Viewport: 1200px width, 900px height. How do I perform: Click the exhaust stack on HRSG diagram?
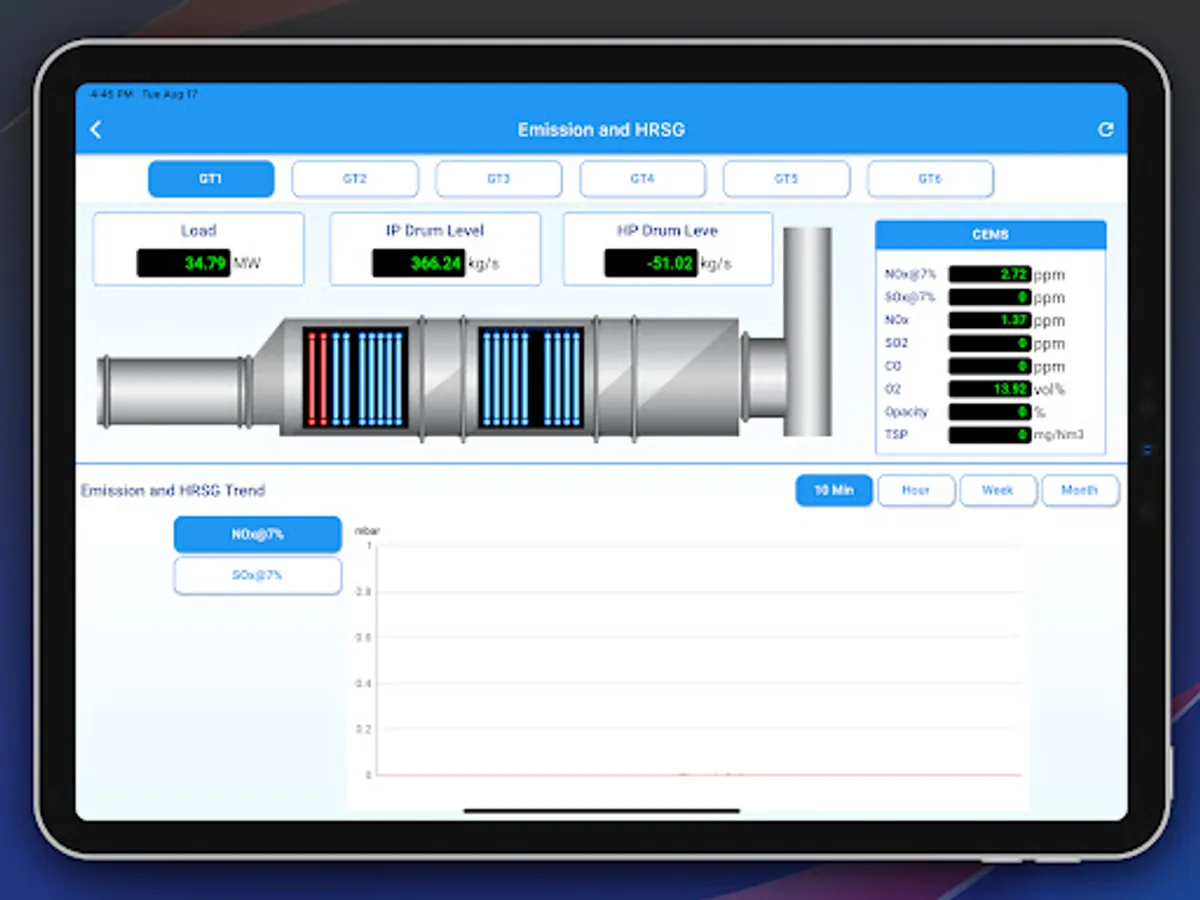click(808, 332)
